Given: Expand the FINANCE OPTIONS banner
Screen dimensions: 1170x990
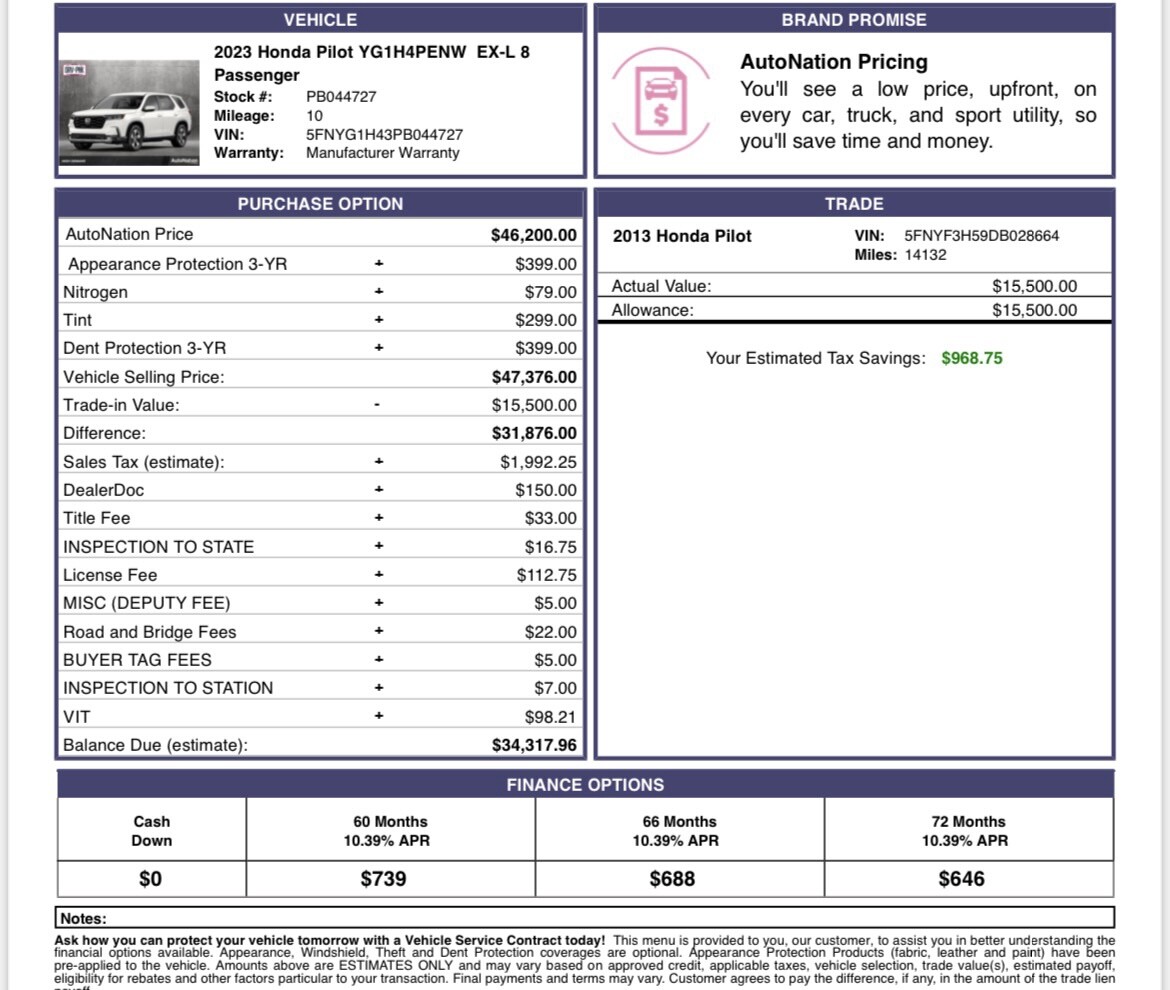Looking at the screenshot, I should tap(585, 785).
